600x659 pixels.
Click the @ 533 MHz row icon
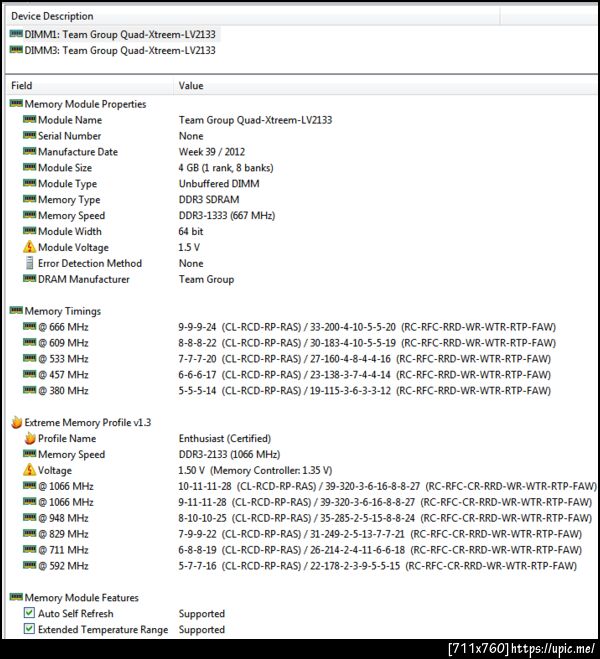[x=29, y=358]
